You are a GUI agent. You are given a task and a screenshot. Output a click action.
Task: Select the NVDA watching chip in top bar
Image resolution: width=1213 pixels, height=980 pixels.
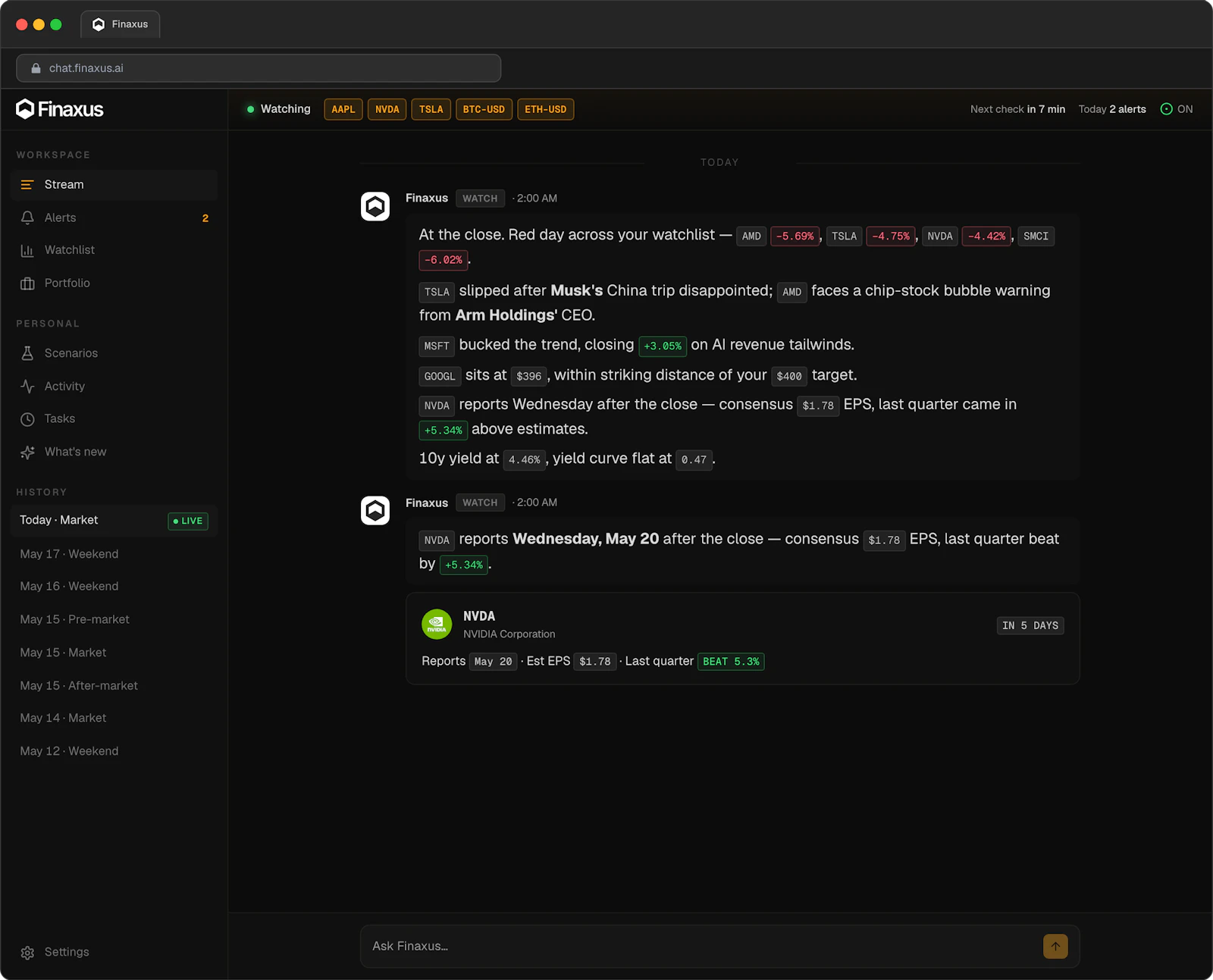click(x=387, y=109)
